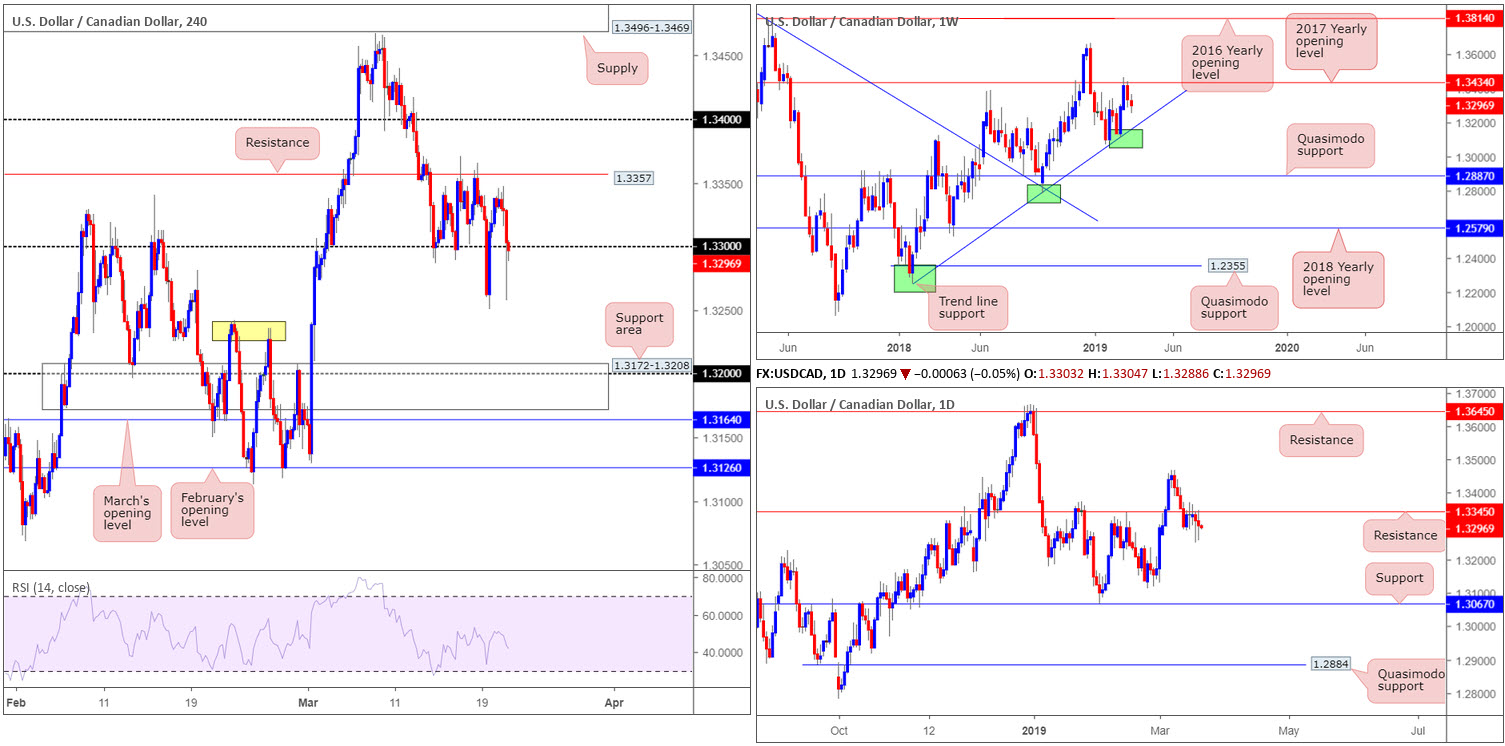Image resolution: width=1505 pixels, height=746 pixels.
Task: Select the yellow highlighted zone rectangle
Action: tap(249, 331)
